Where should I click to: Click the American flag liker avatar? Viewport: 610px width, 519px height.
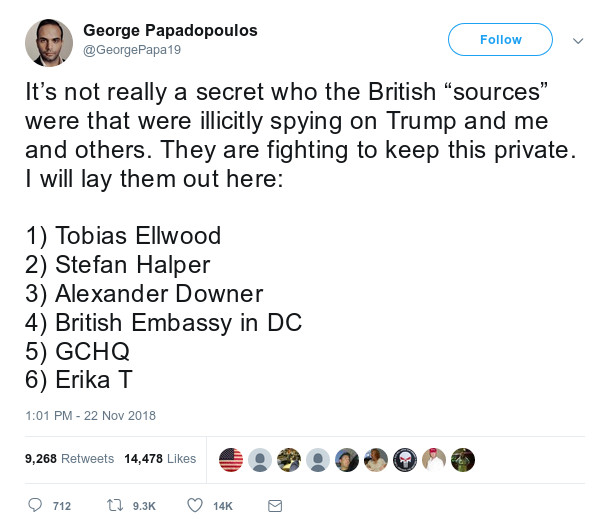(231, 459)
